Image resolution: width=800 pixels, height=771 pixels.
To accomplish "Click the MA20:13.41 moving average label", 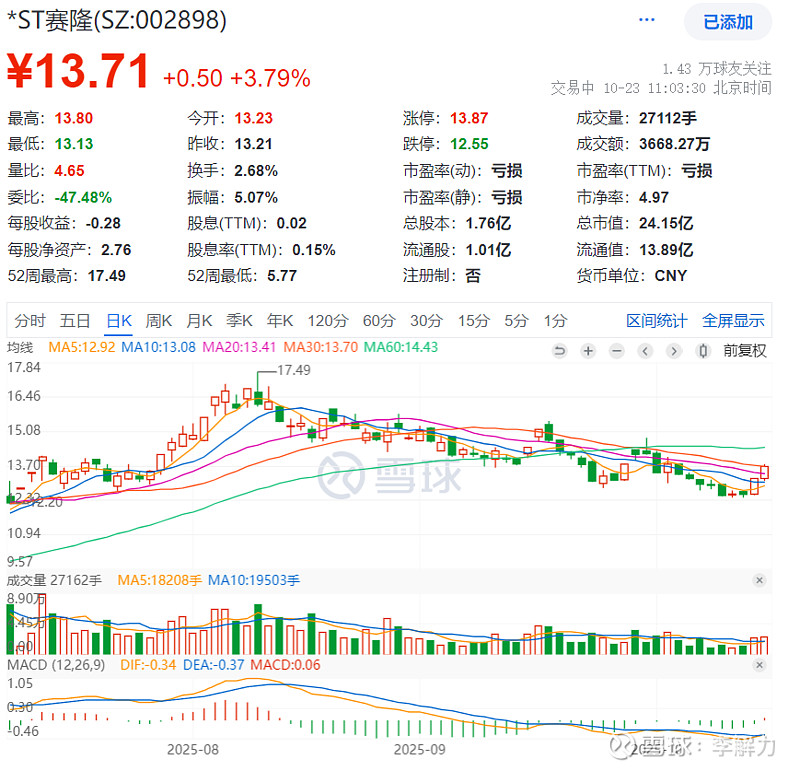I will 239,347.
